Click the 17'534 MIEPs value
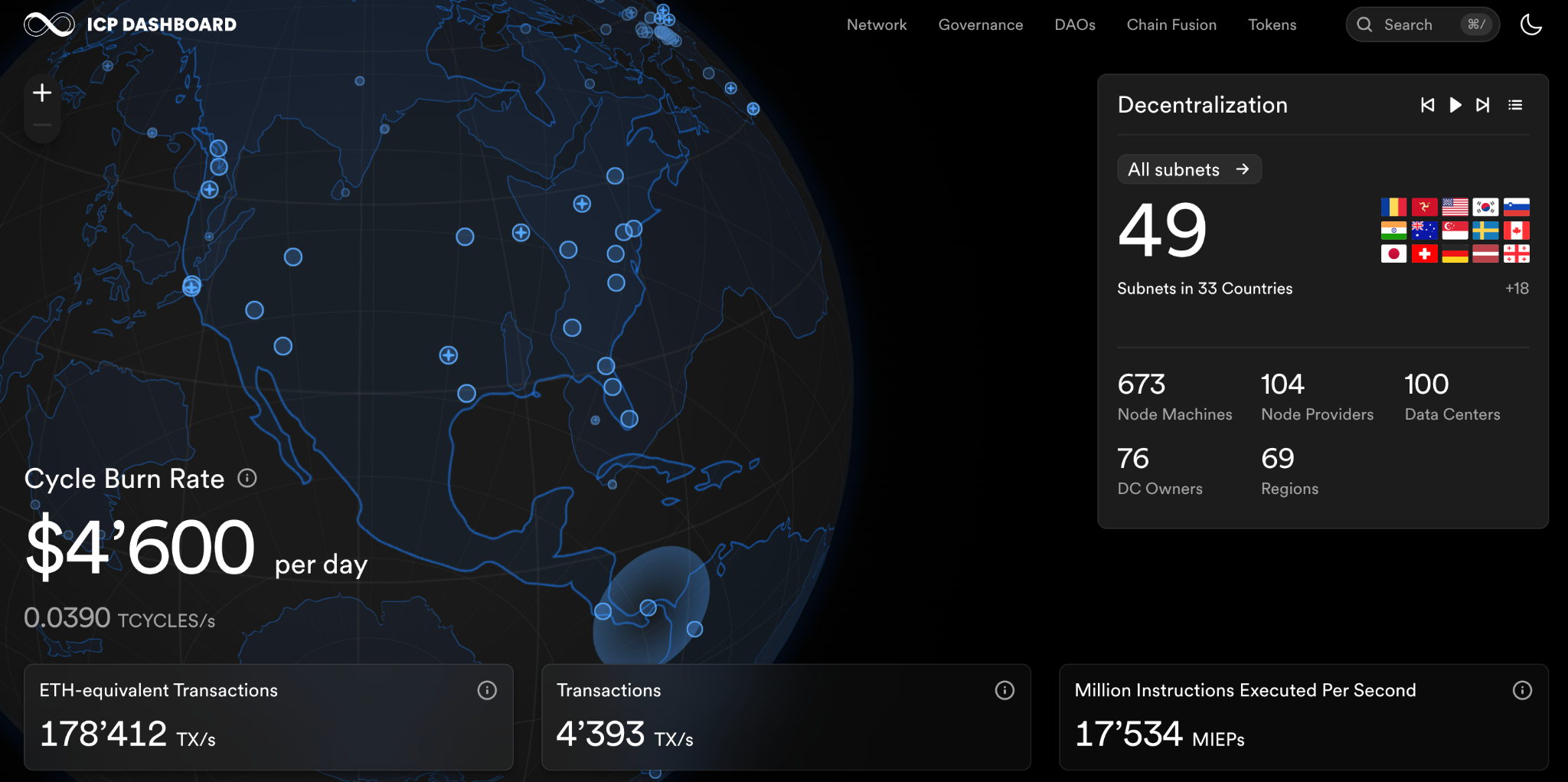Screen dimensions: 1568x782 click(x=1160, y=734)
